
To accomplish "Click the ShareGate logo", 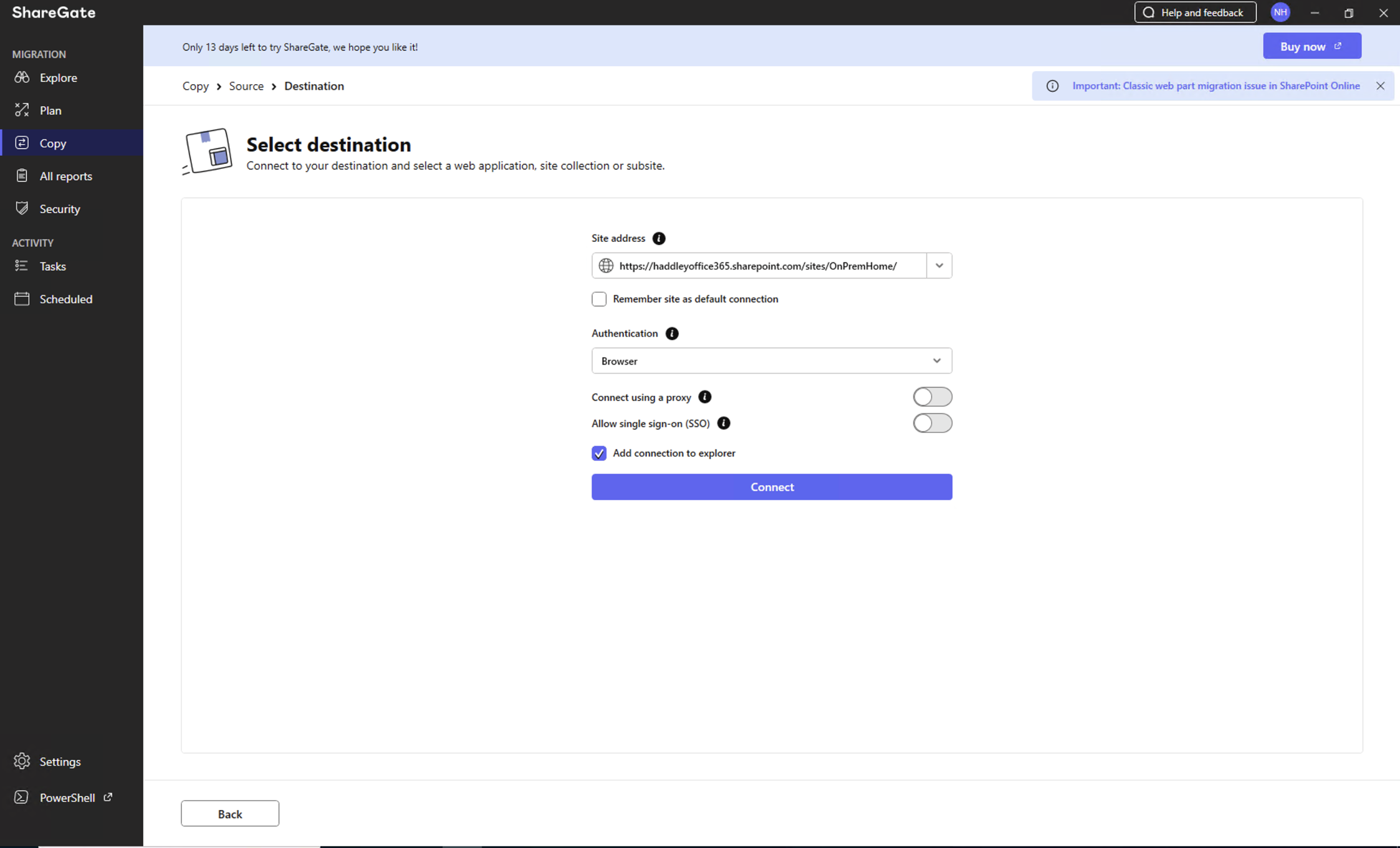I will [54, 12].
